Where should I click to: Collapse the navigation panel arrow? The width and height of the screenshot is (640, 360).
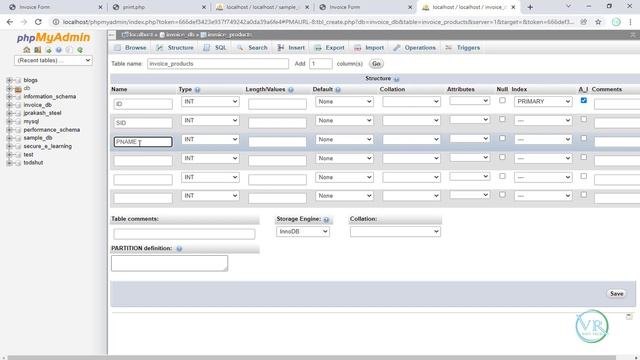point(111,35)
